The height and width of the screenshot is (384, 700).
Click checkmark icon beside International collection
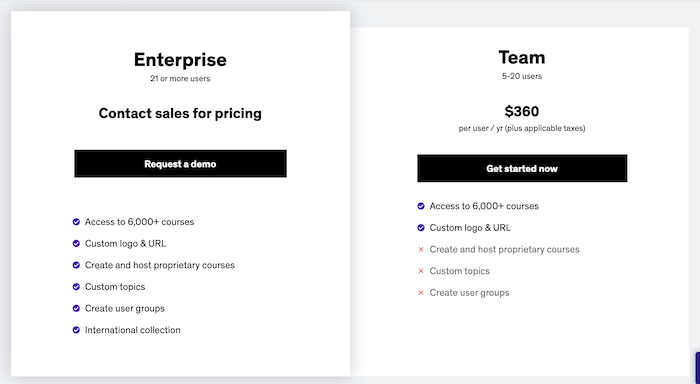pos(76,330)
